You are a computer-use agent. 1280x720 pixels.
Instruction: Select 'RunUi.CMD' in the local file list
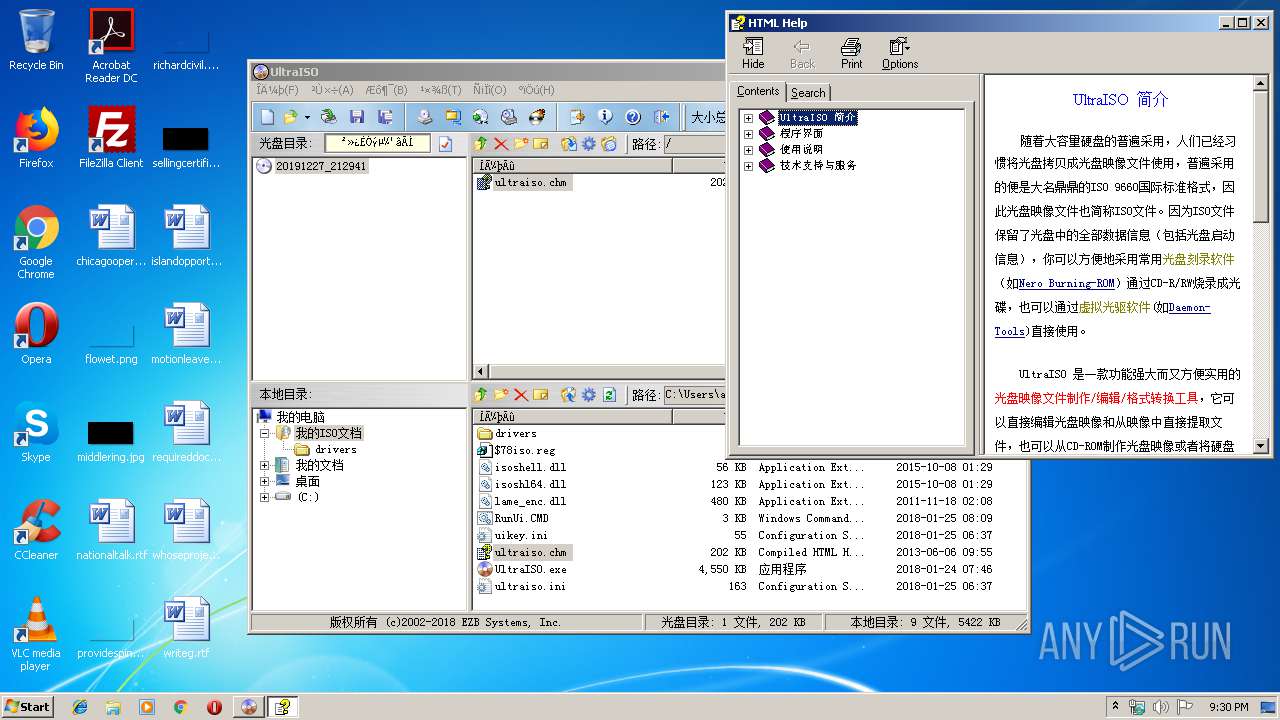click(521, 518)
